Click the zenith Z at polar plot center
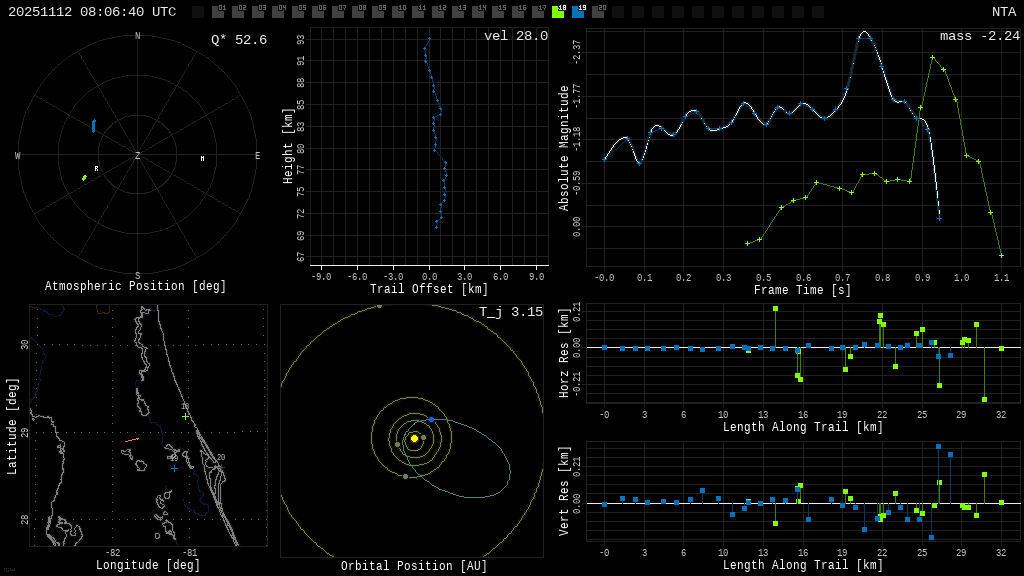Screen dimensions: 1024x576 [x=137, y=156]
